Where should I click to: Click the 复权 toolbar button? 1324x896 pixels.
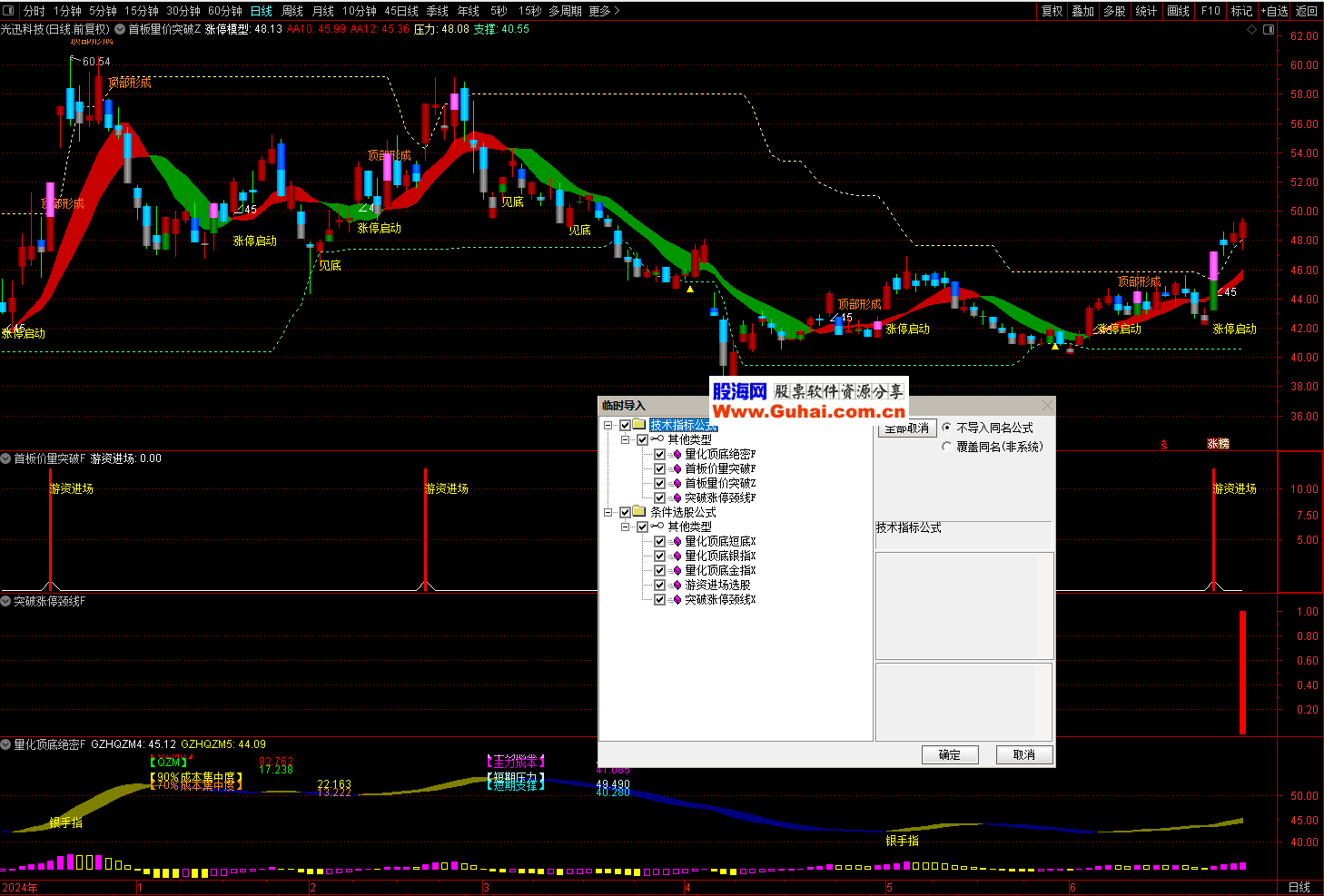pos(1052,11)
